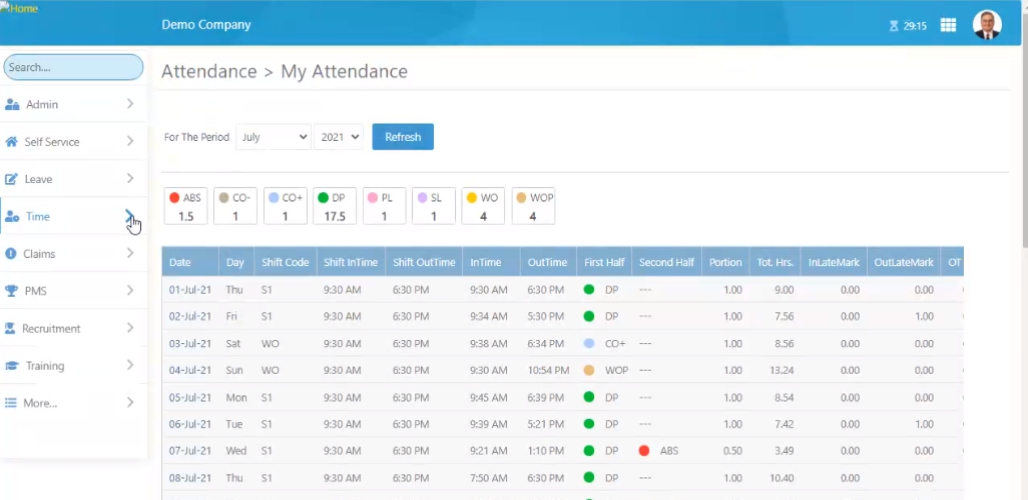The height and width of the screenshot is (500, 1028).
Task: Click the Claims exclamation icon
Action: pos(10,254)
